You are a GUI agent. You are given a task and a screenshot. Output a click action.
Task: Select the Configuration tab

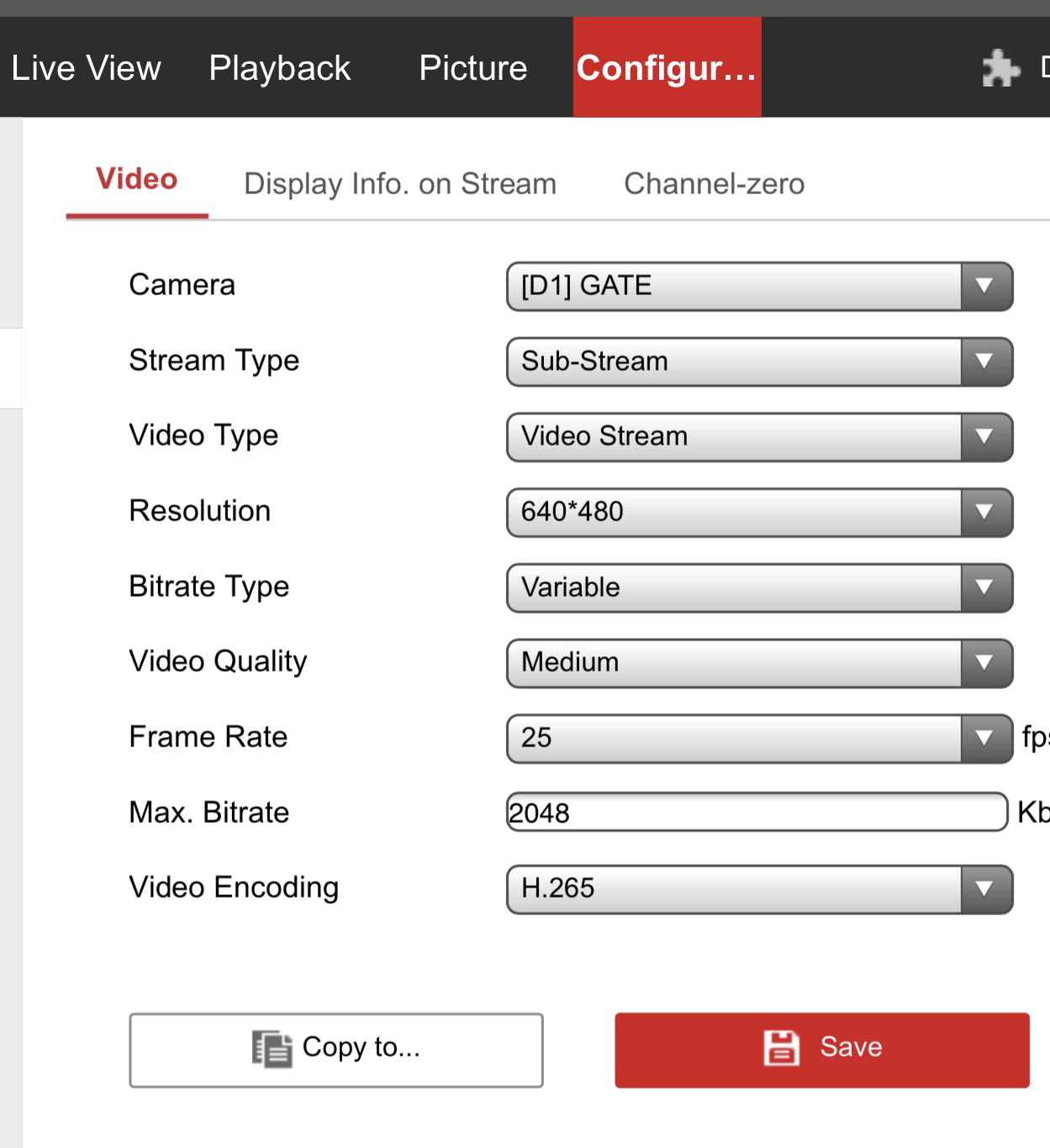pos(667,68)
